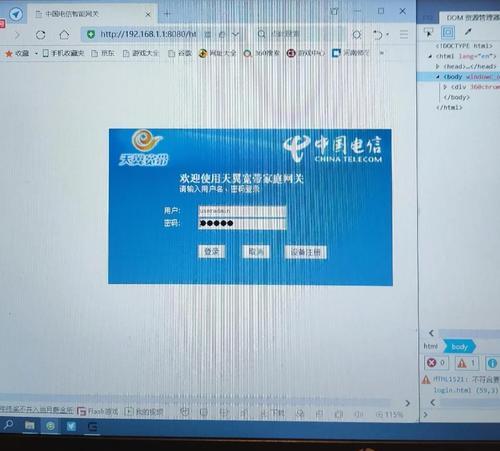Screen dimensions: 500x451
Task: Close the 中国电信智能网关 tab
Action: [x=148, y=14]
